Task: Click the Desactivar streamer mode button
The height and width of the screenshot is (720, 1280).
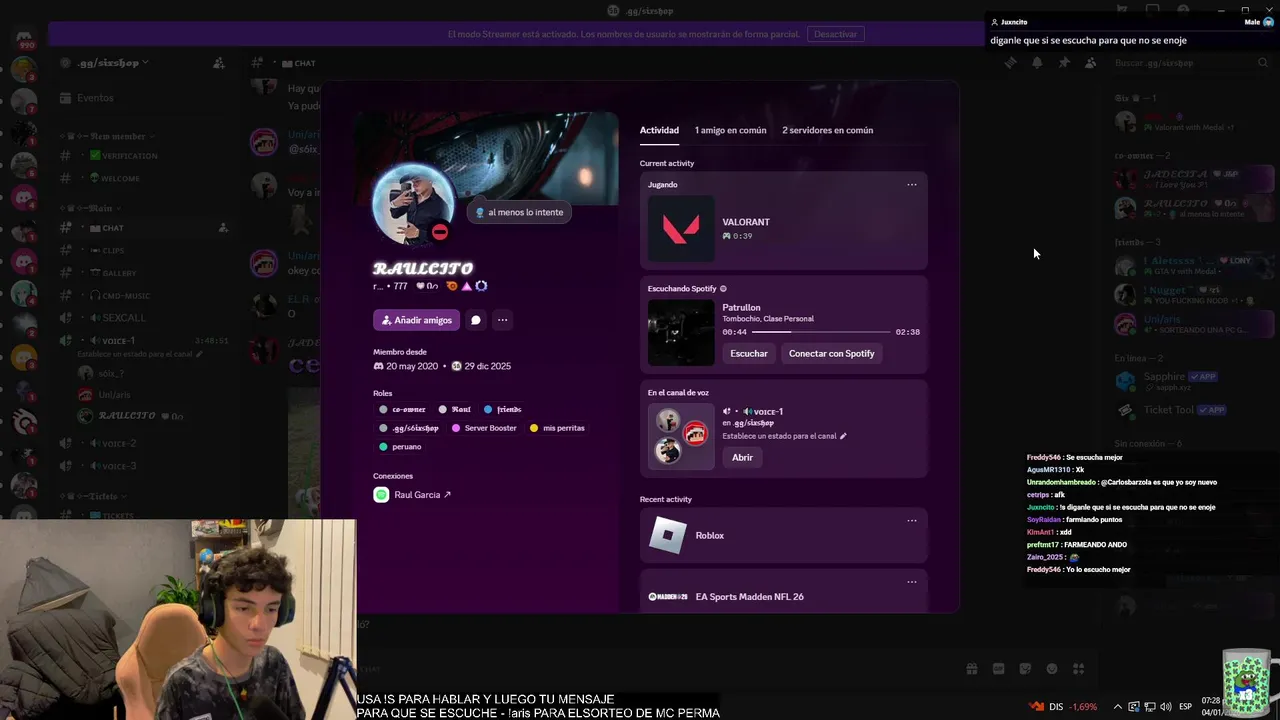Action: pyautogui.click(x=835, y=34)
